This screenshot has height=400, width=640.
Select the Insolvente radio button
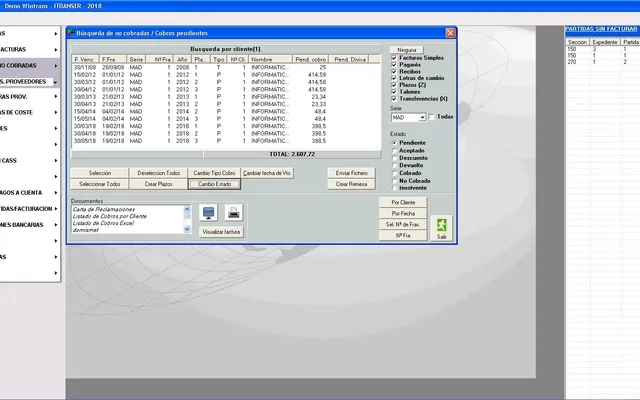[394, 188]
